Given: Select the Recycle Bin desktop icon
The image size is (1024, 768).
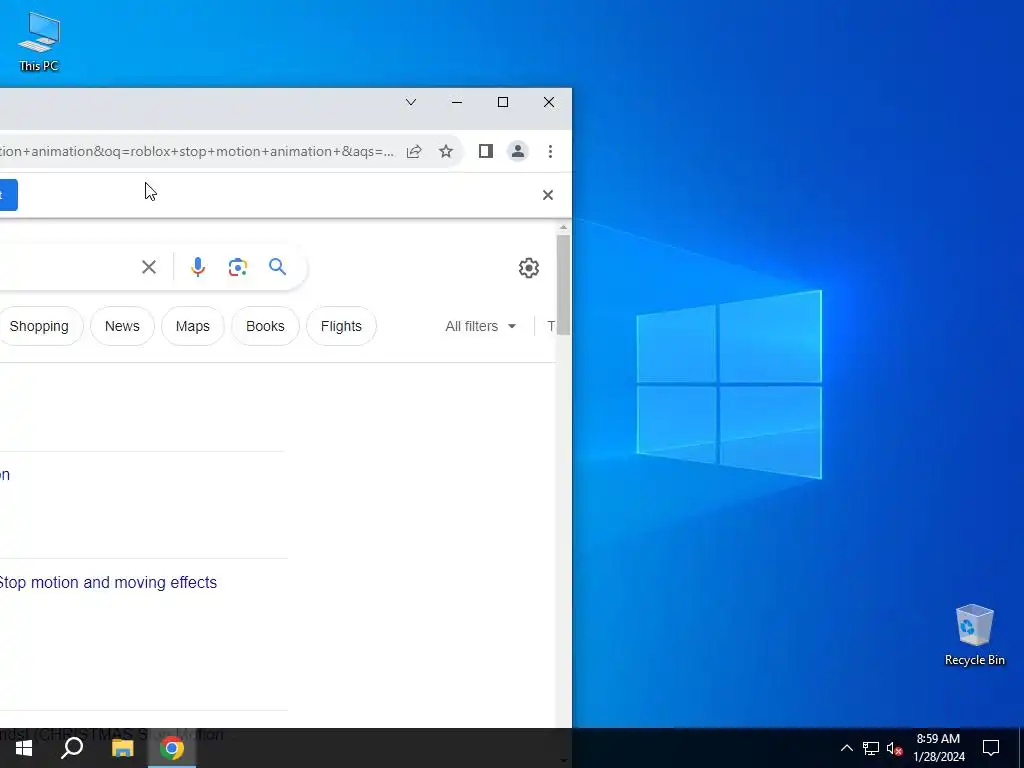Looking at the screenshot, I should 974,635.
